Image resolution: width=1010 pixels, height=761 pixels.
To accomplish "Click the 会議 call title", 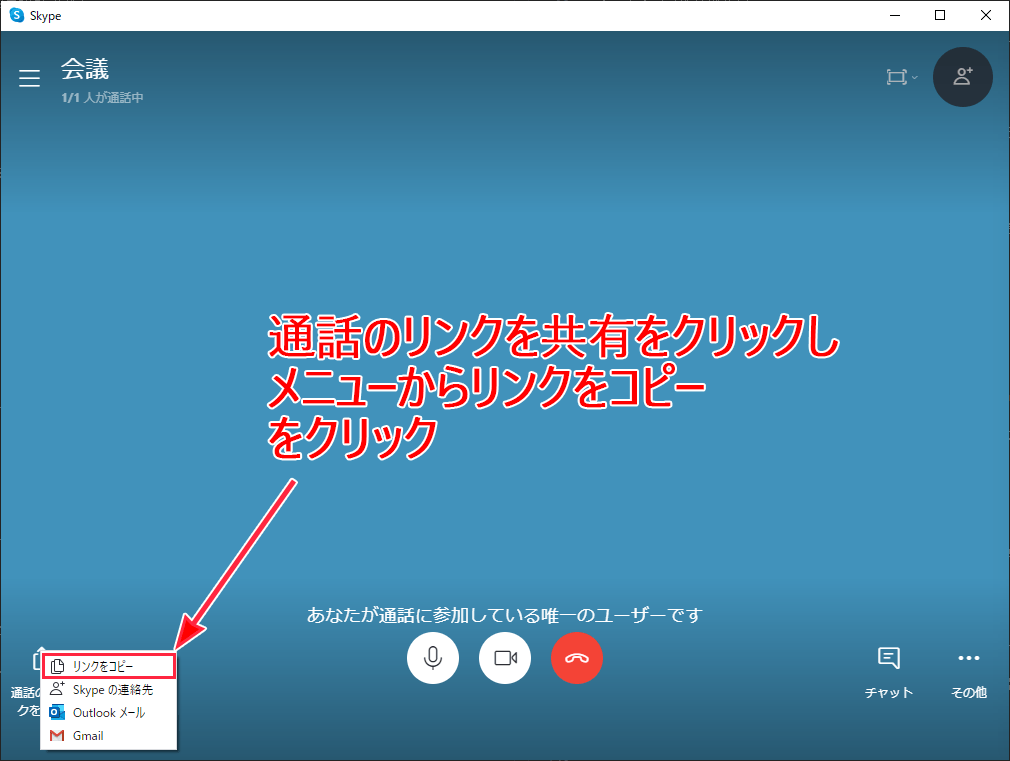I will 85,69.
